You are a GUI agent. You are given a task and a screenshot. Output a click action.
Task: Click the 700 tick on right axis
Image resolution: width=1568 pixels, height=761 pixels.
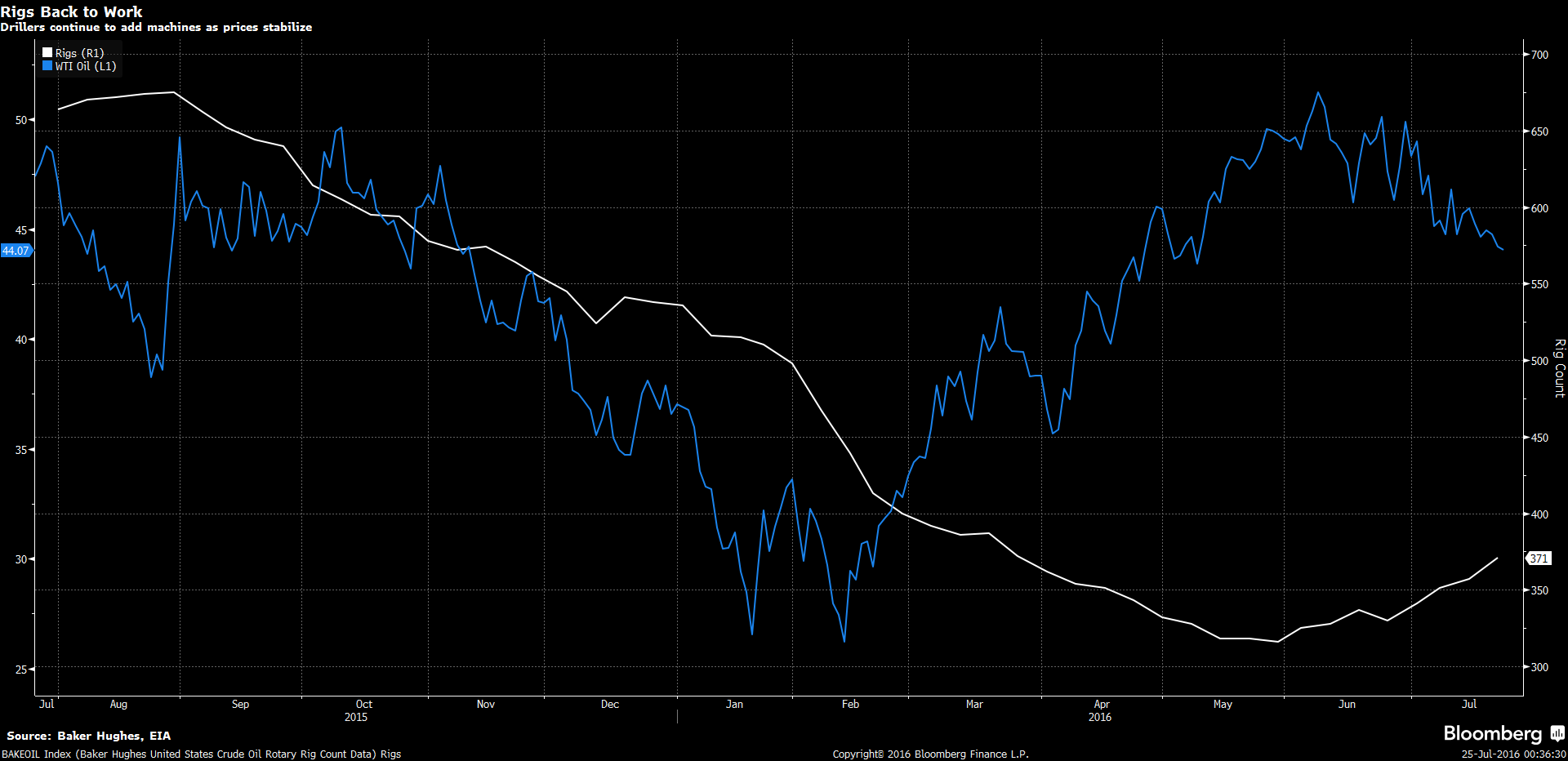[x=1539, y=55]
